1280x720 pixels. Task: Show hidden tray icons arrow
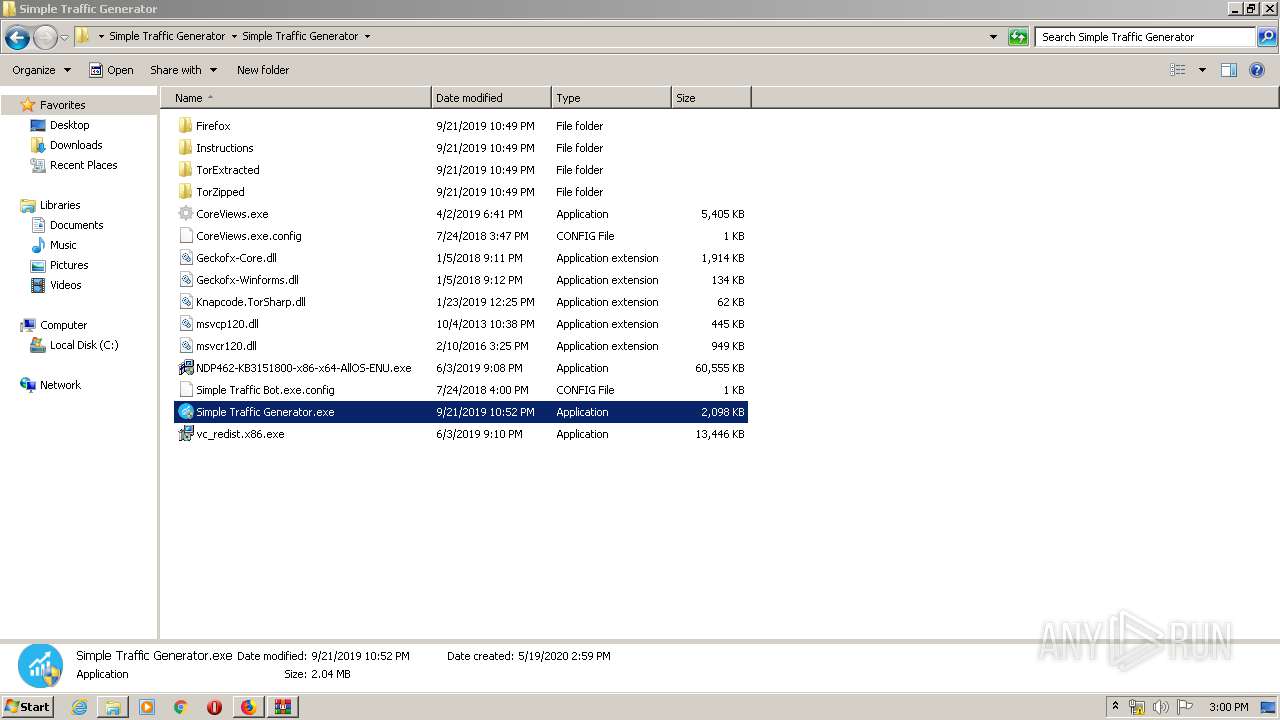tap(1115, 707)
